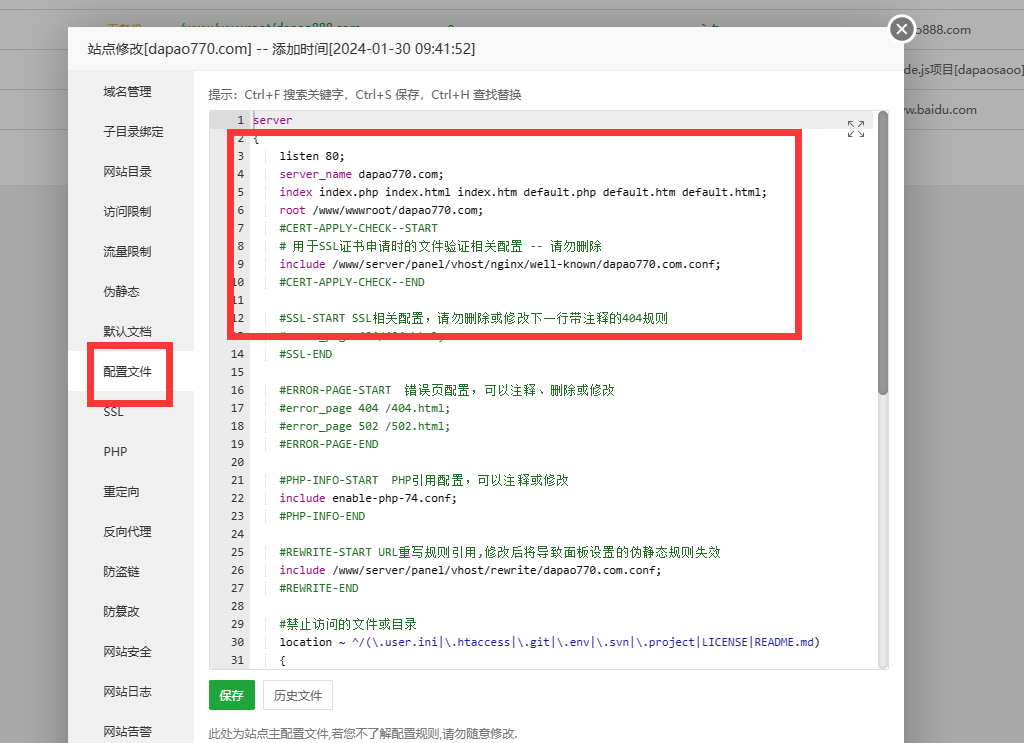Click the '#SSL-START' comment line
The width and height of the screenshot is (1024, 743).
tap(473, 318)
